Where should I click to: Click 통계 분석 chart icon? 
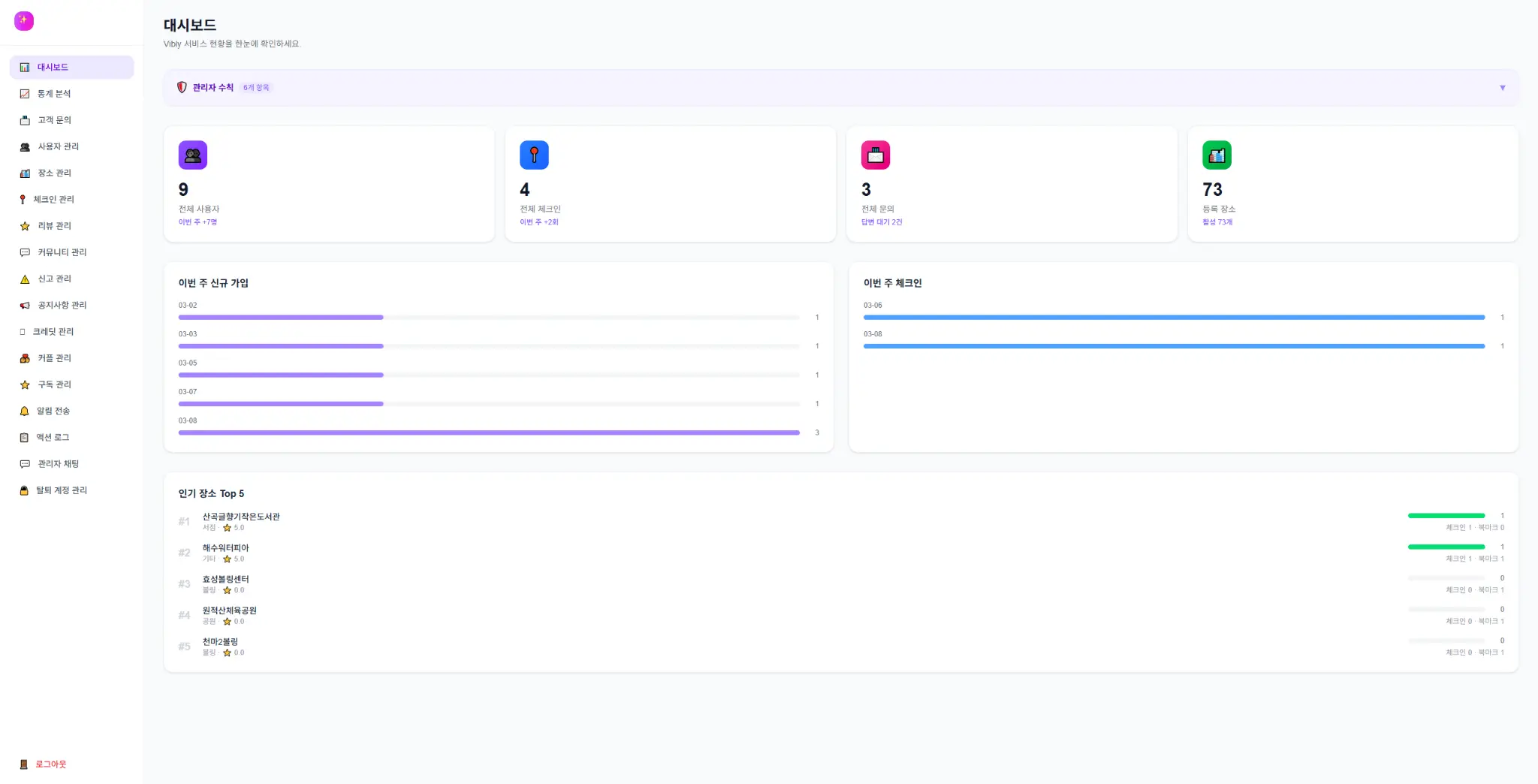25,94
